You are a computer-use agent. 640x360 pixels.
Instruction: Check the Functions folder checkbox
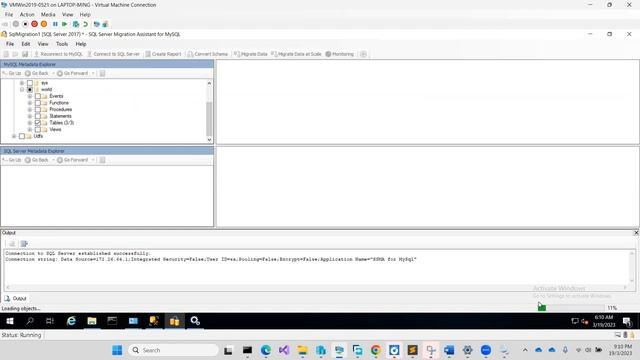click(x=38, y=103)
